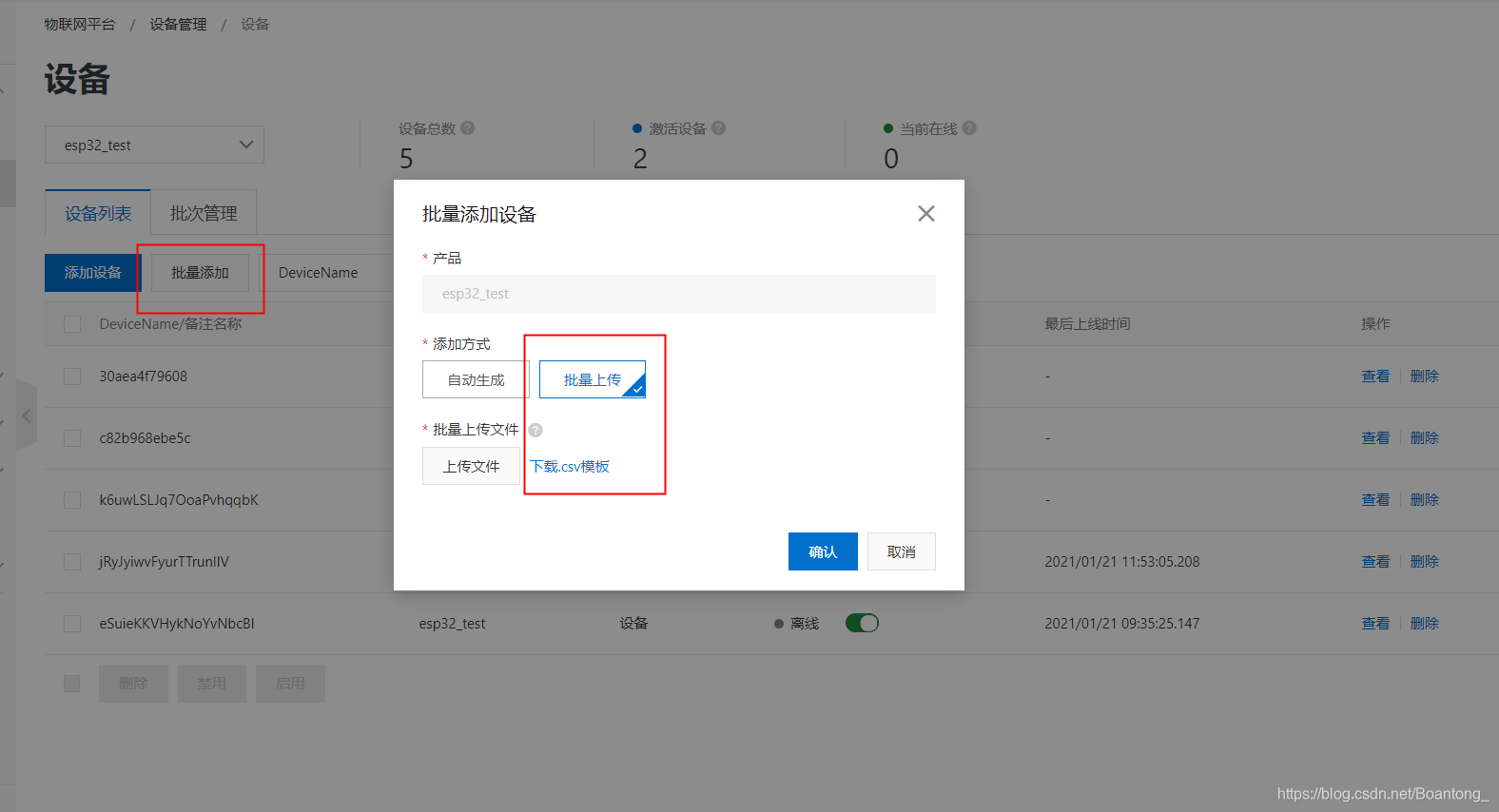Confirm with 确认 button
The height and width of the screenshot is (812, 1499).
click(823, 551)
